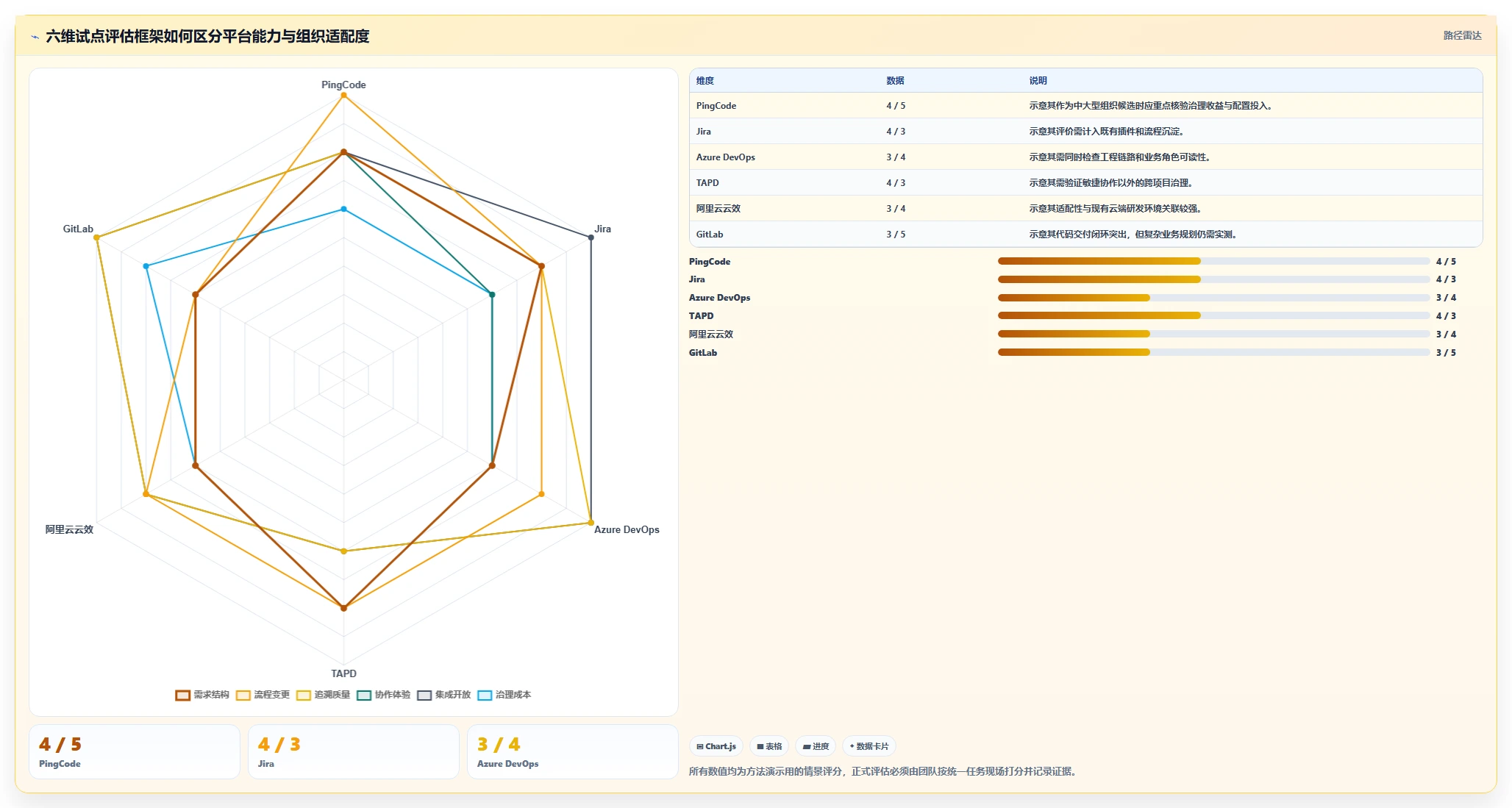The width and height of the screenshot is (1512, 808).
Task: Click the Azure DevOps axis label on the radar
Action: [x=627, y=529]
